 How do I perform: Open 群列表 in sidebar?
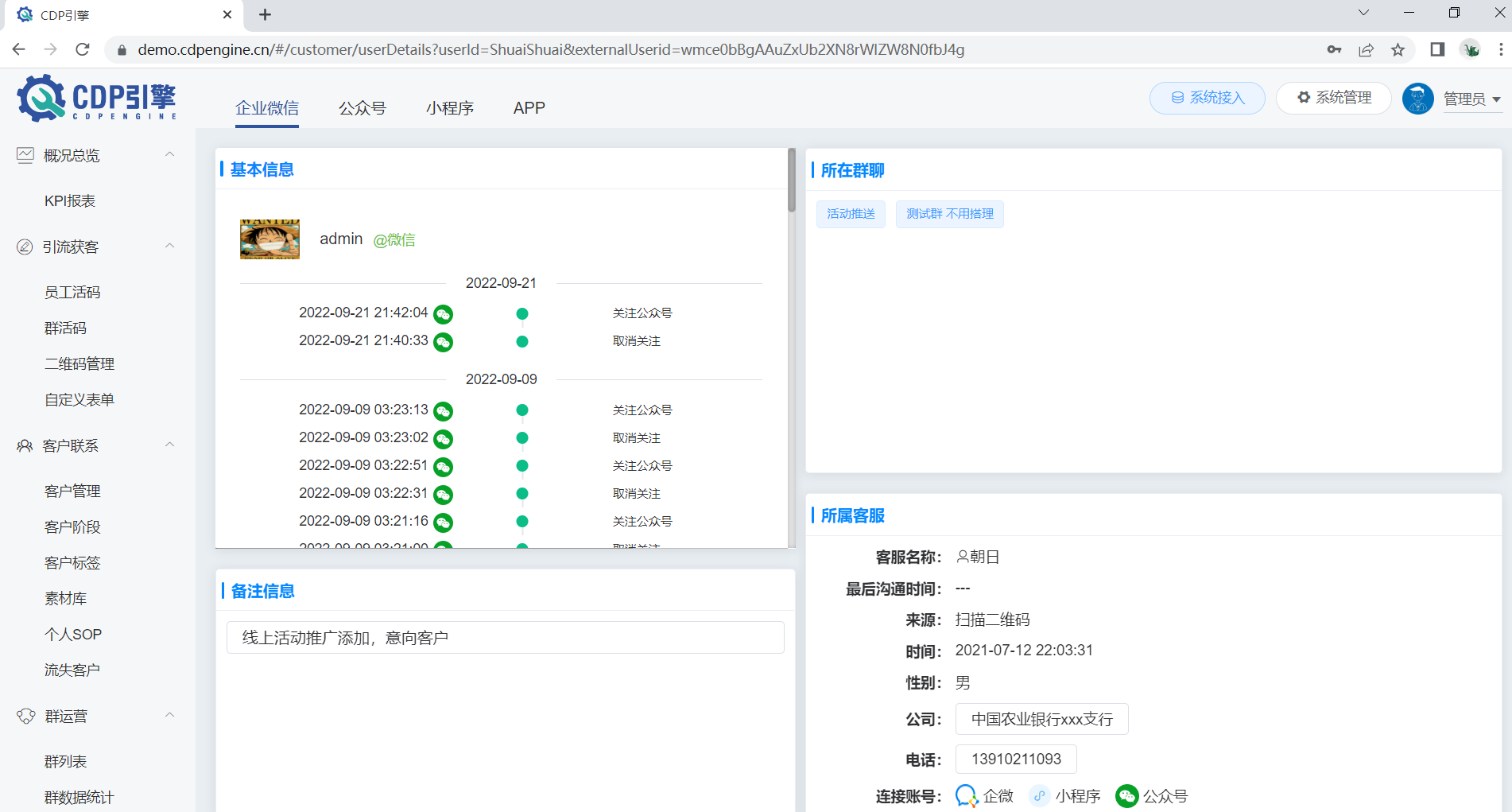coord(65,762)
